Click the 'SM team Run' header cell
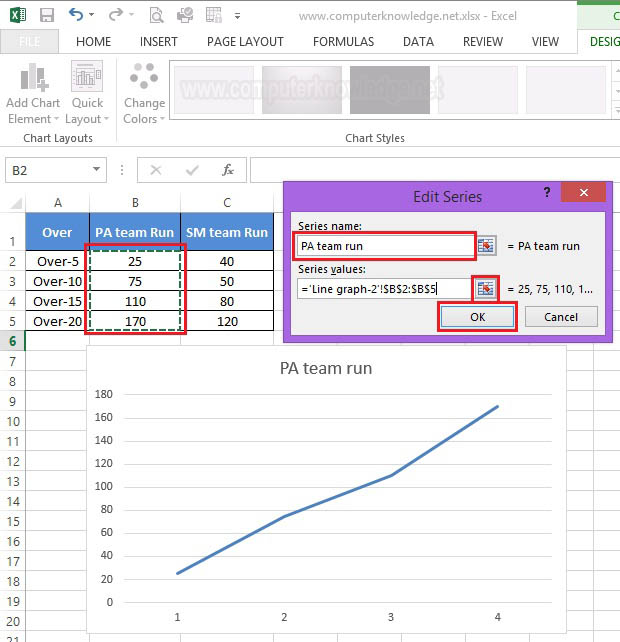 click(x=227, y=232)
